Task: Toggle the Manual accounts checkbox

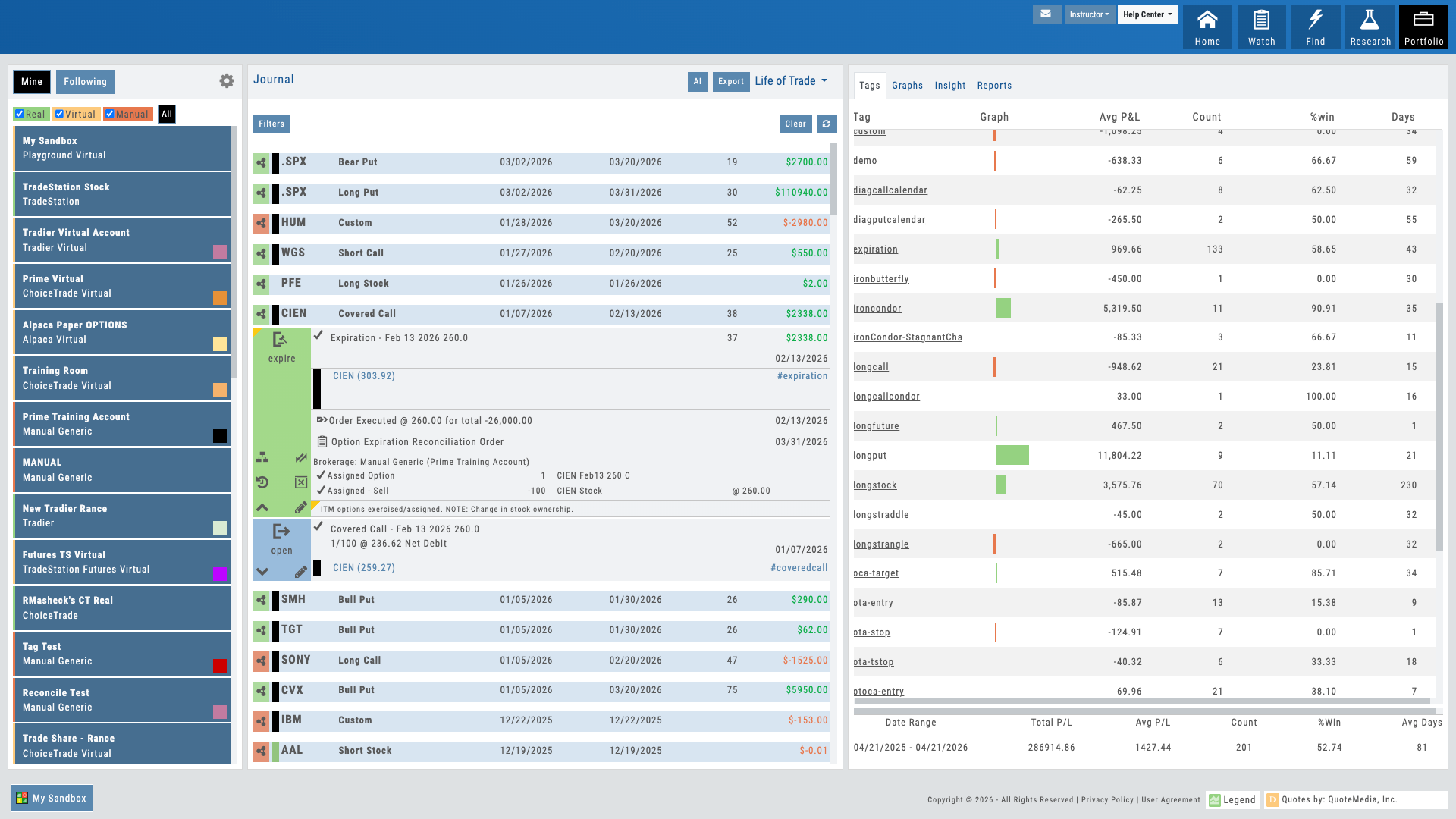Action: 110,114
